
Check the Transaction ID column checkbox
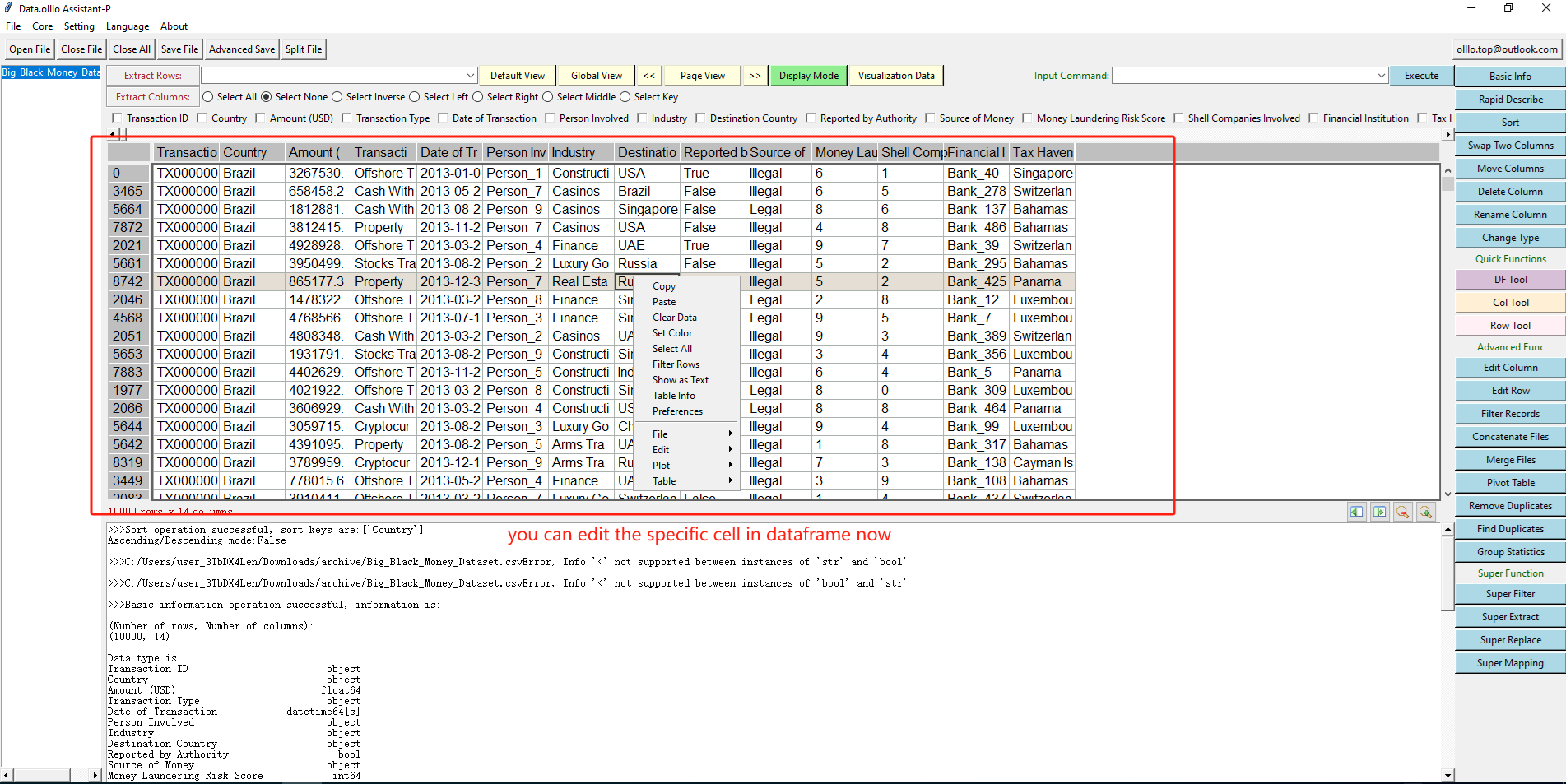coord(117,118)
